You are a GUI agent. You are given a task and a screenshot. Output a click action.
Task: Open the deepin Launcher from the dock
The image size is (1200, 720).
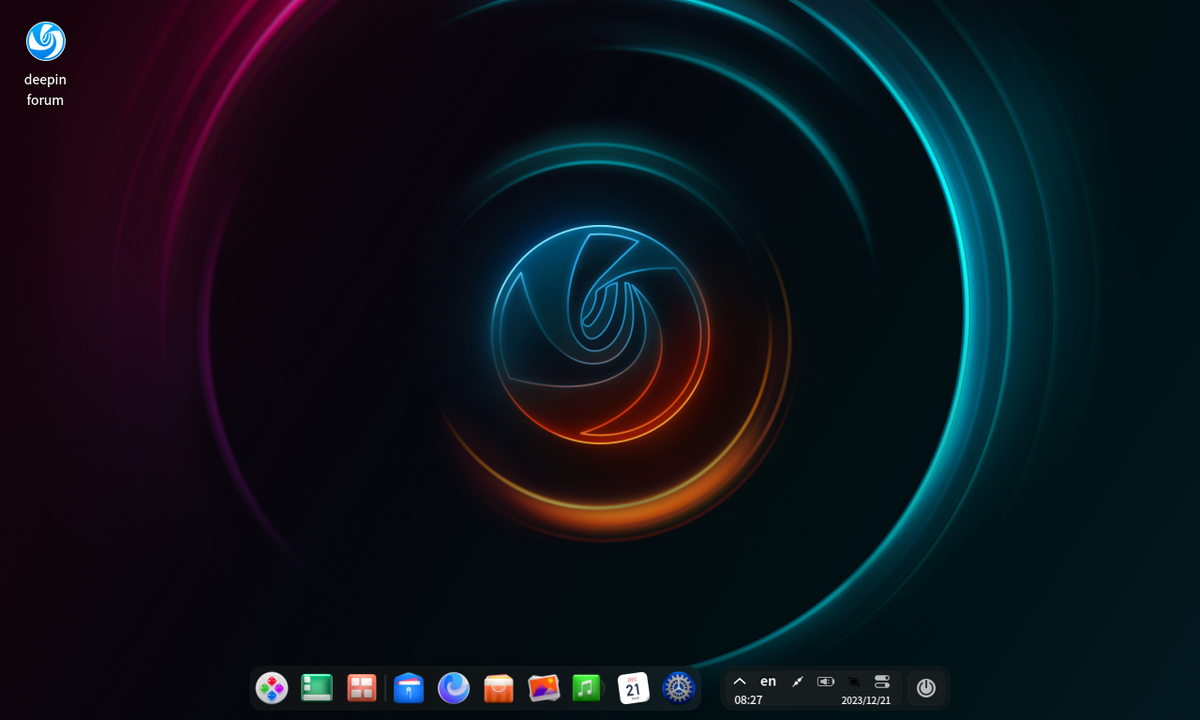tap(272, 688)
